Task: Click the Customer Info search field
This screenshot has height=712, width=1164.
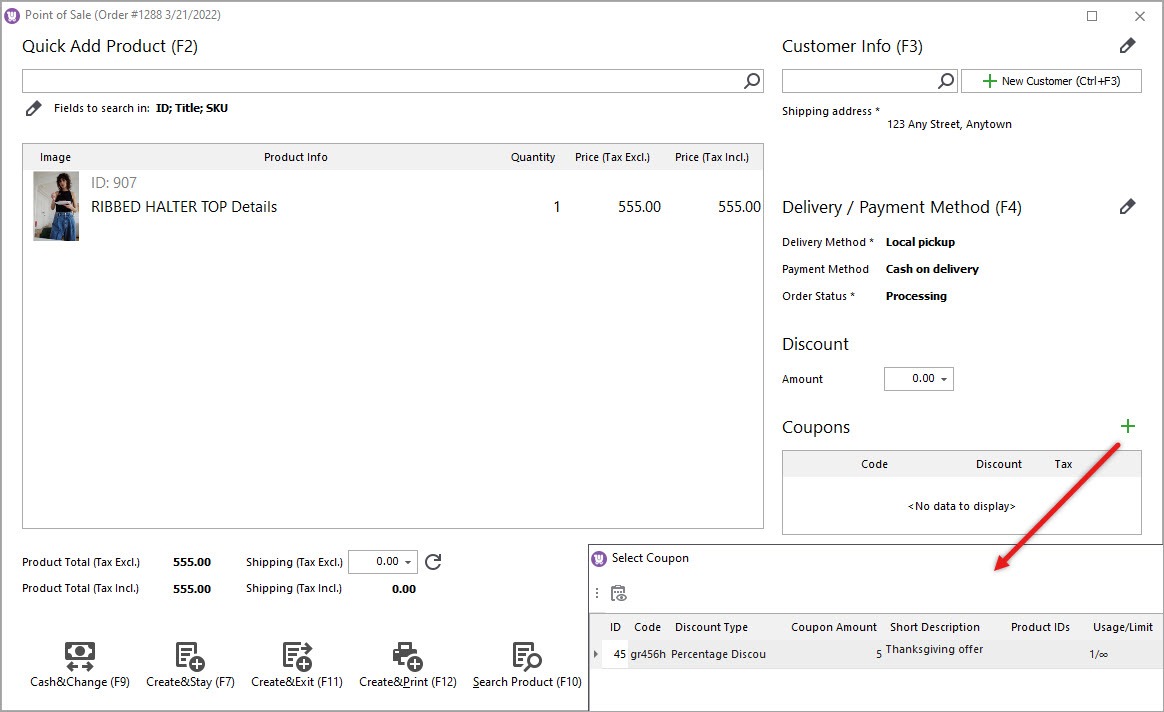Action: point(858,81)
